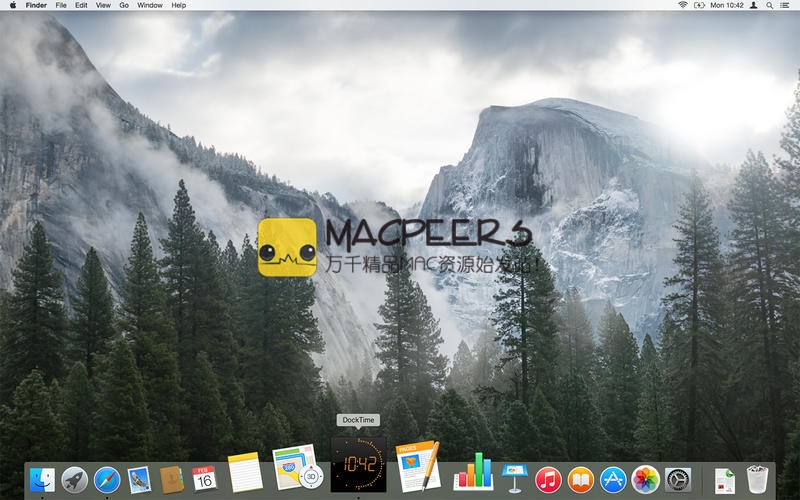Open iTunes from the Dock
800x500 pixels.
click(548, 480)
